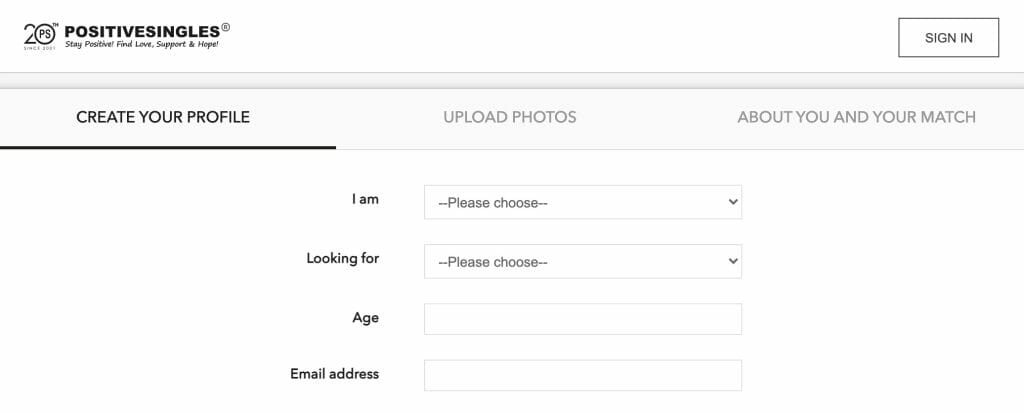Focus the Age input field
This screenshot has height=413, width=1024.
(583, 319)
